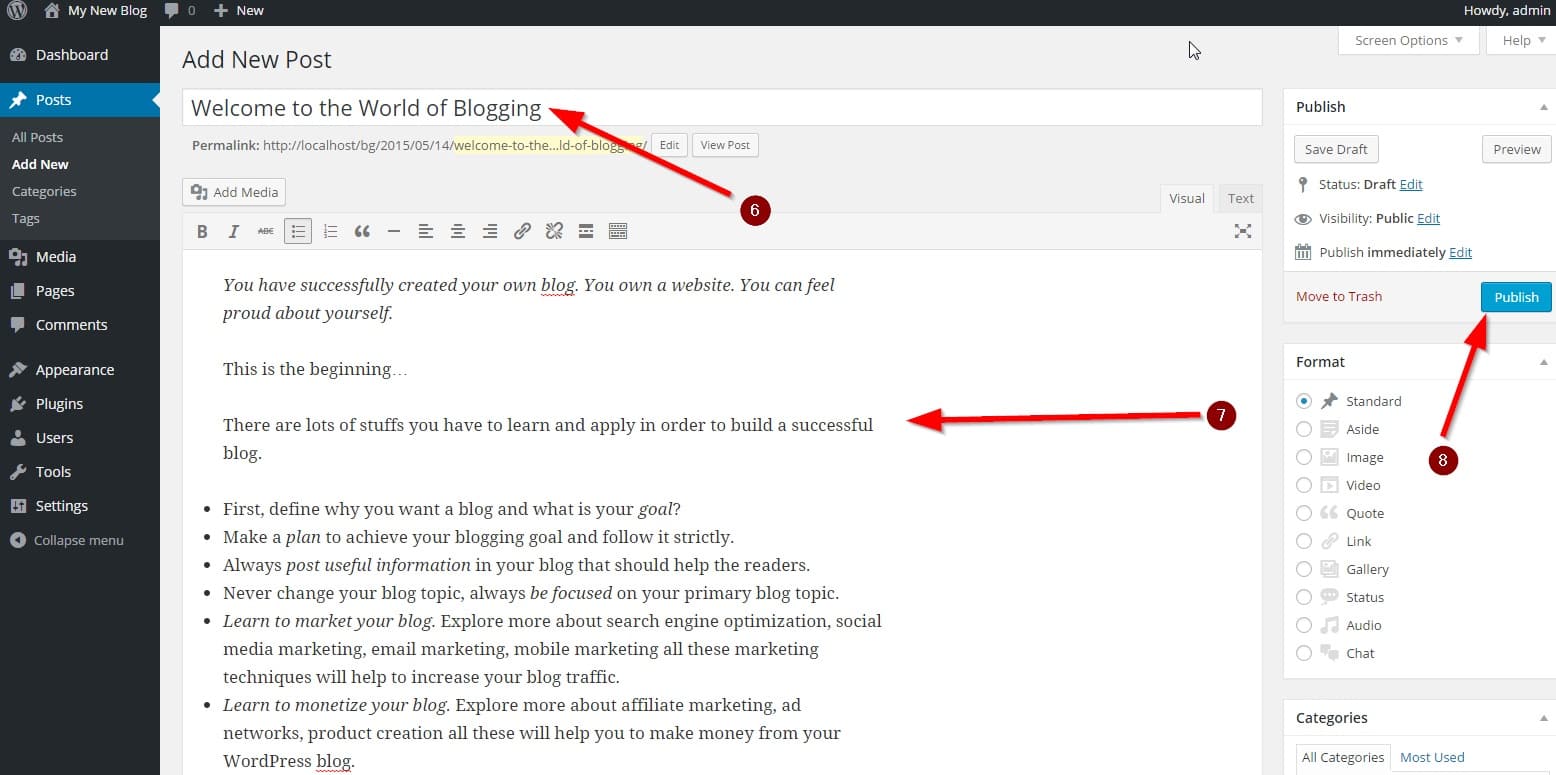Apply italic formatting in editor toolbar

pyautogui.click(x=234, y=232)
